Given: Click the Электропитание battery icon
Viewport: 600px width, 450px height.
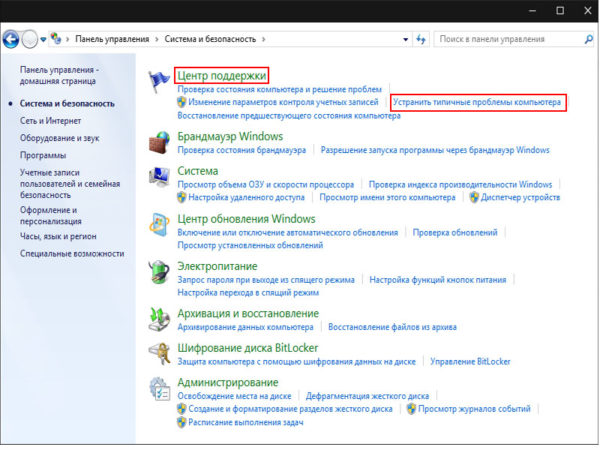Looking at the screenshot, I should point(158,272).
